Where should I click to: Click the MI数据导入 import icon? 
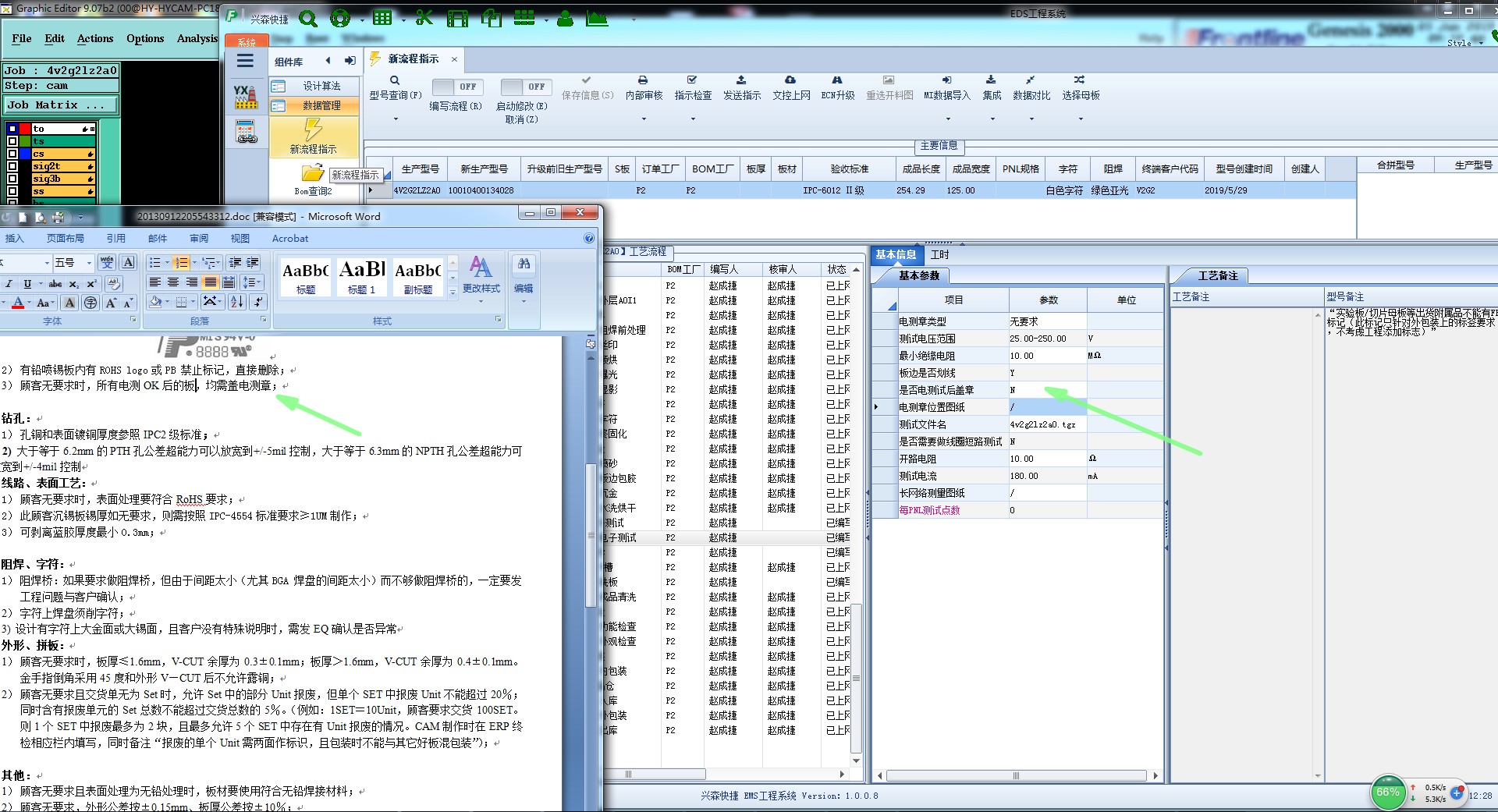946,80
